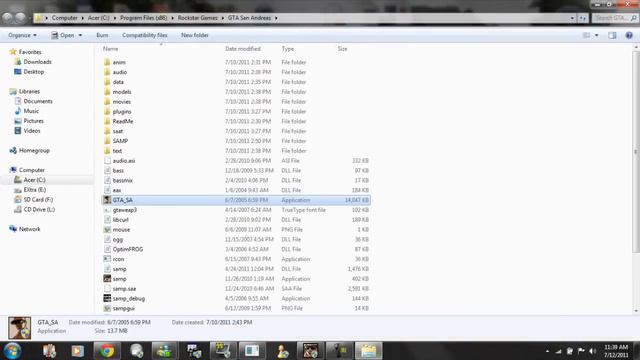The image size is (640, 360).
Task: Select the mouse PNG file icon
Action: coord(107,229)
